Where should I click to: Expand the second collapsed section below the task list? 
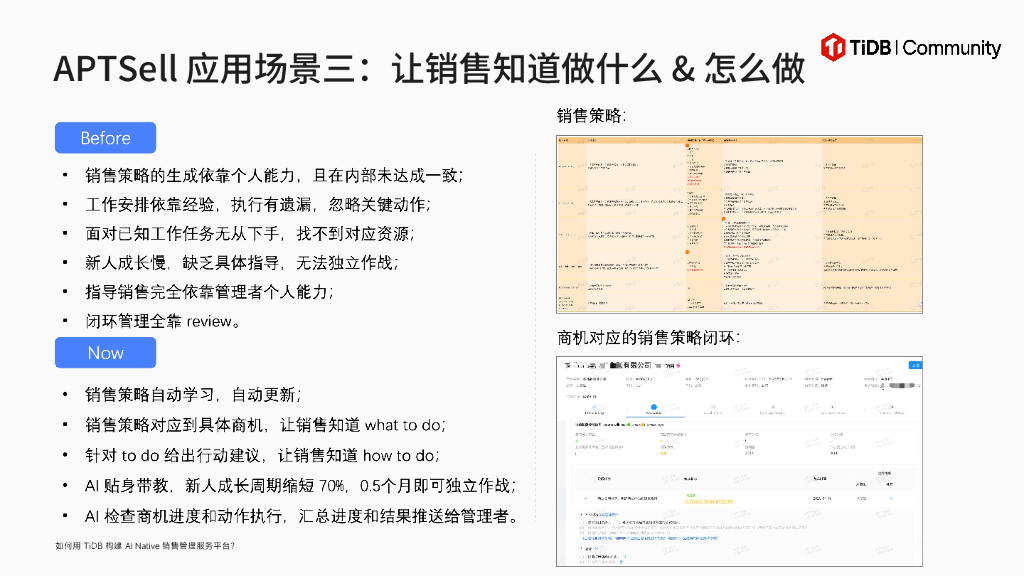click(x=580, y=549)
